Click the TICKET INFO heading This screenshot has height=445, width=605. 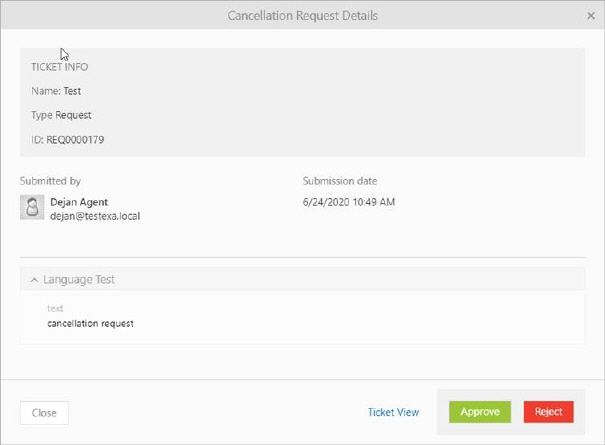[59, 67]
